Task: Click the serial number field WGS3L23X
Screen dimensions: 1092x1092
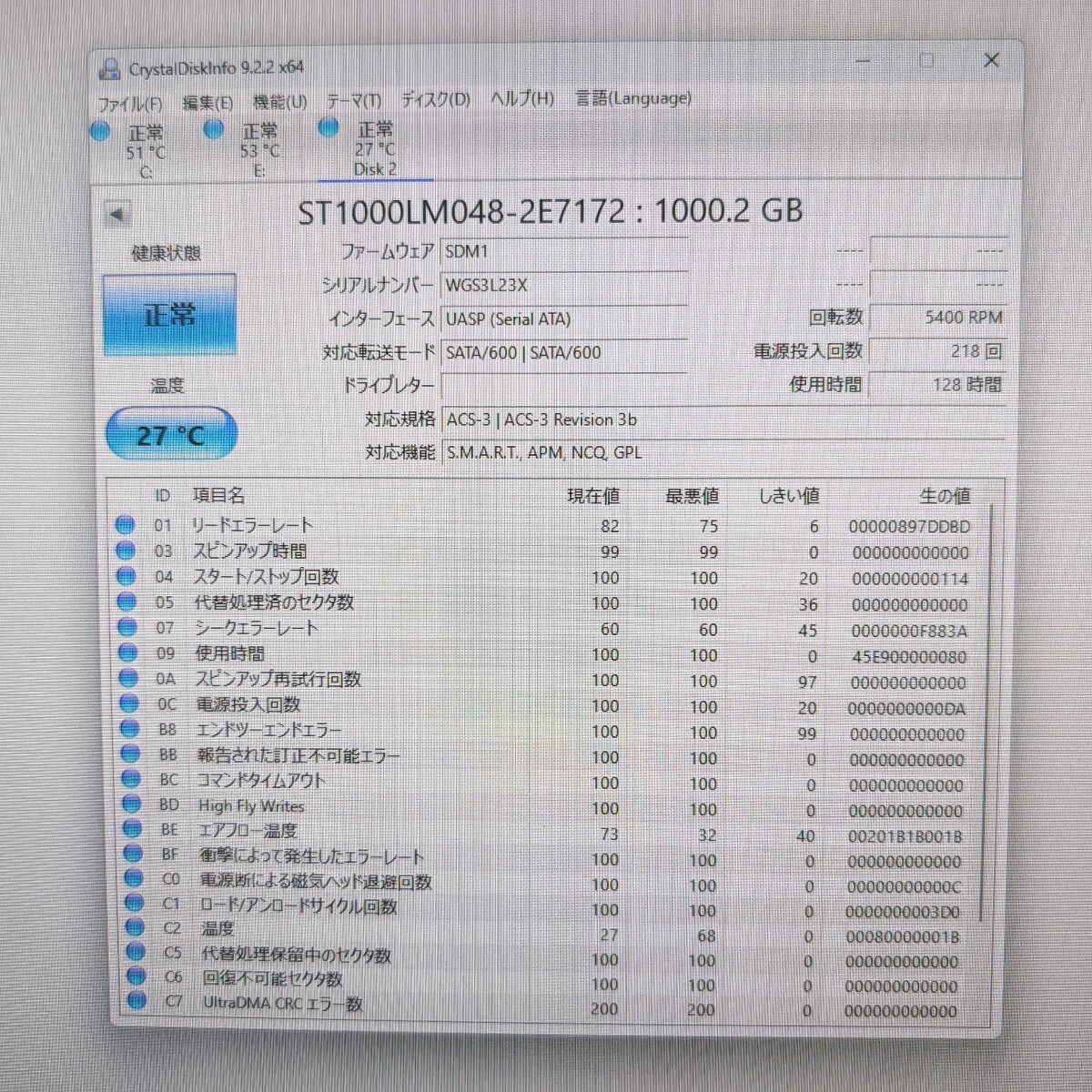Action: click(564, 285)
